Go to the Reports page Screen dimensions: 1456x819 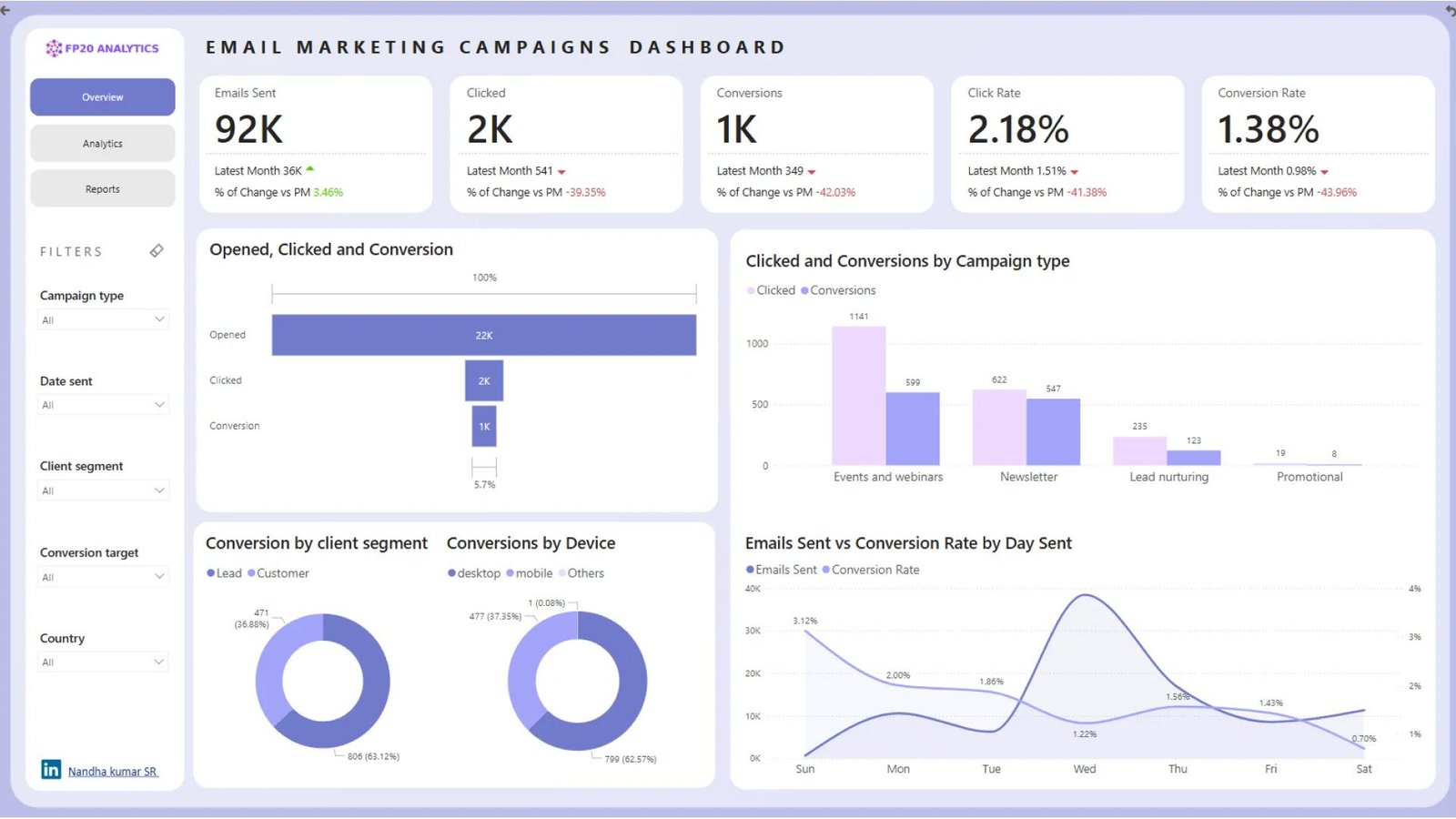coord(103,189)
